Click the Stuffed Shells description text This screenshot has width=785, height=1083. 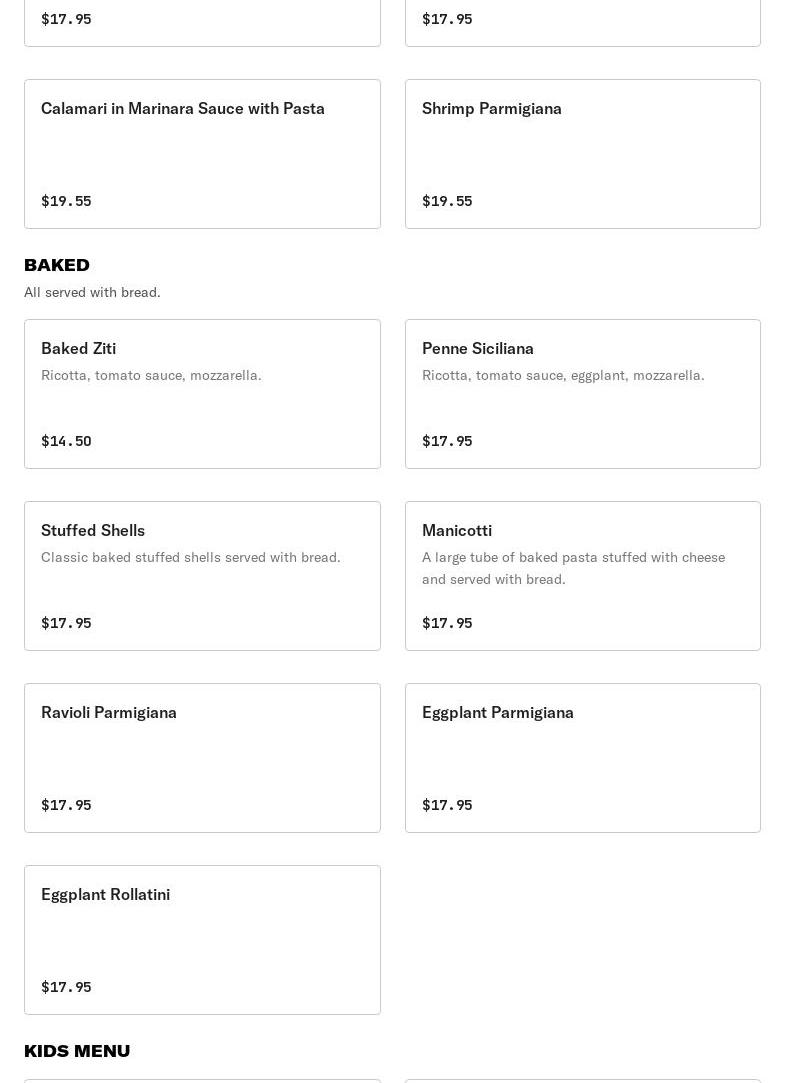190,557
